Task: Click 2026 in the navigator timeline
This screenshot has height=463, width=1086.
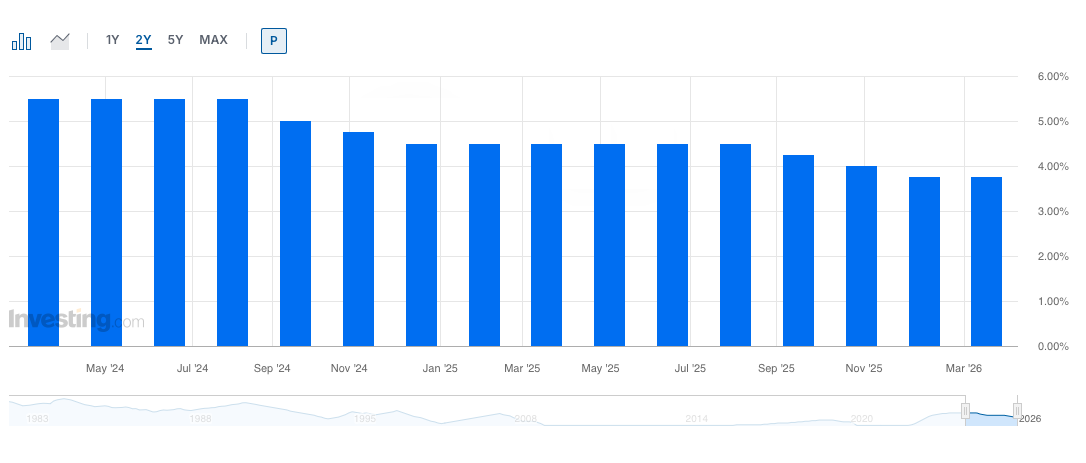Action: [1029, 419]
